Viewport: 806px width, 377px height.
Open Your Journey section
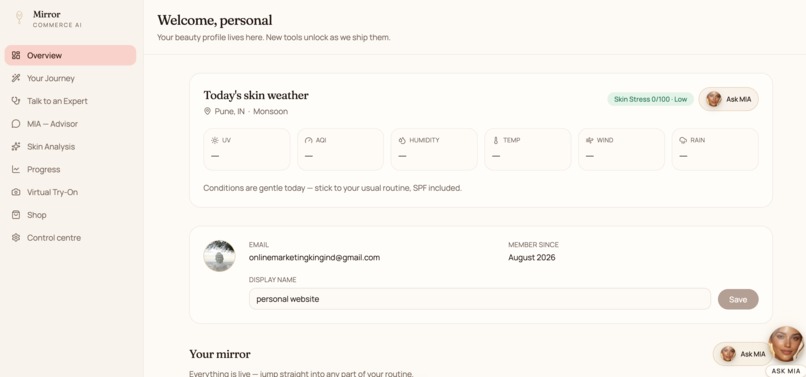click(x=70, y=78)
